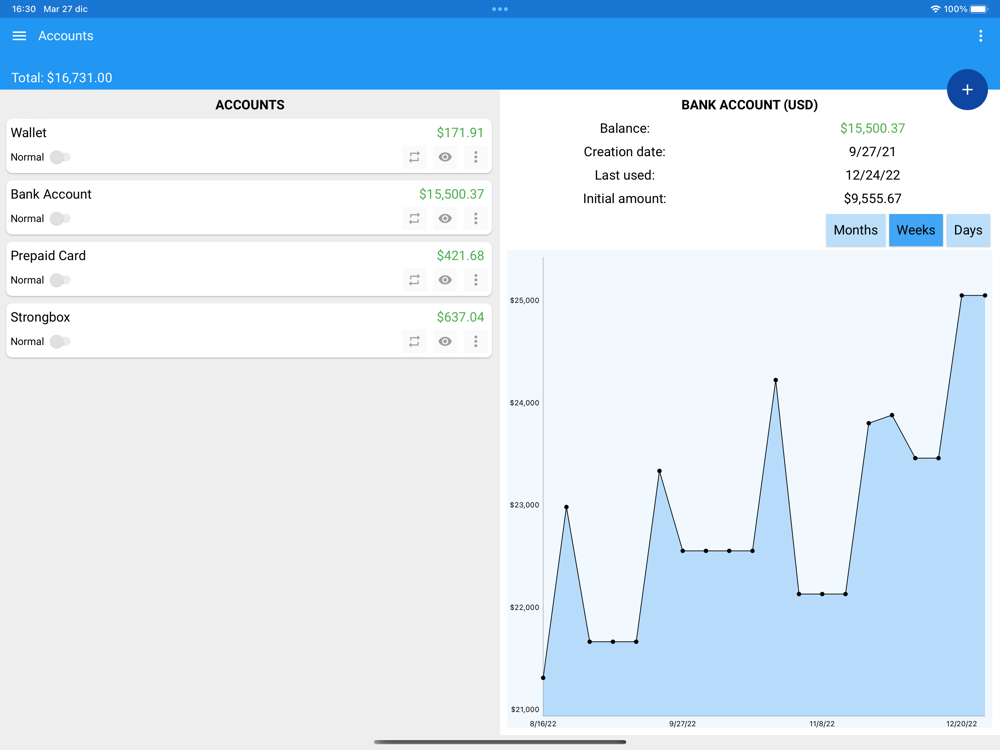
Task: Click the Prepaid Card transfer arrows icon
Action: click(414, 280)
